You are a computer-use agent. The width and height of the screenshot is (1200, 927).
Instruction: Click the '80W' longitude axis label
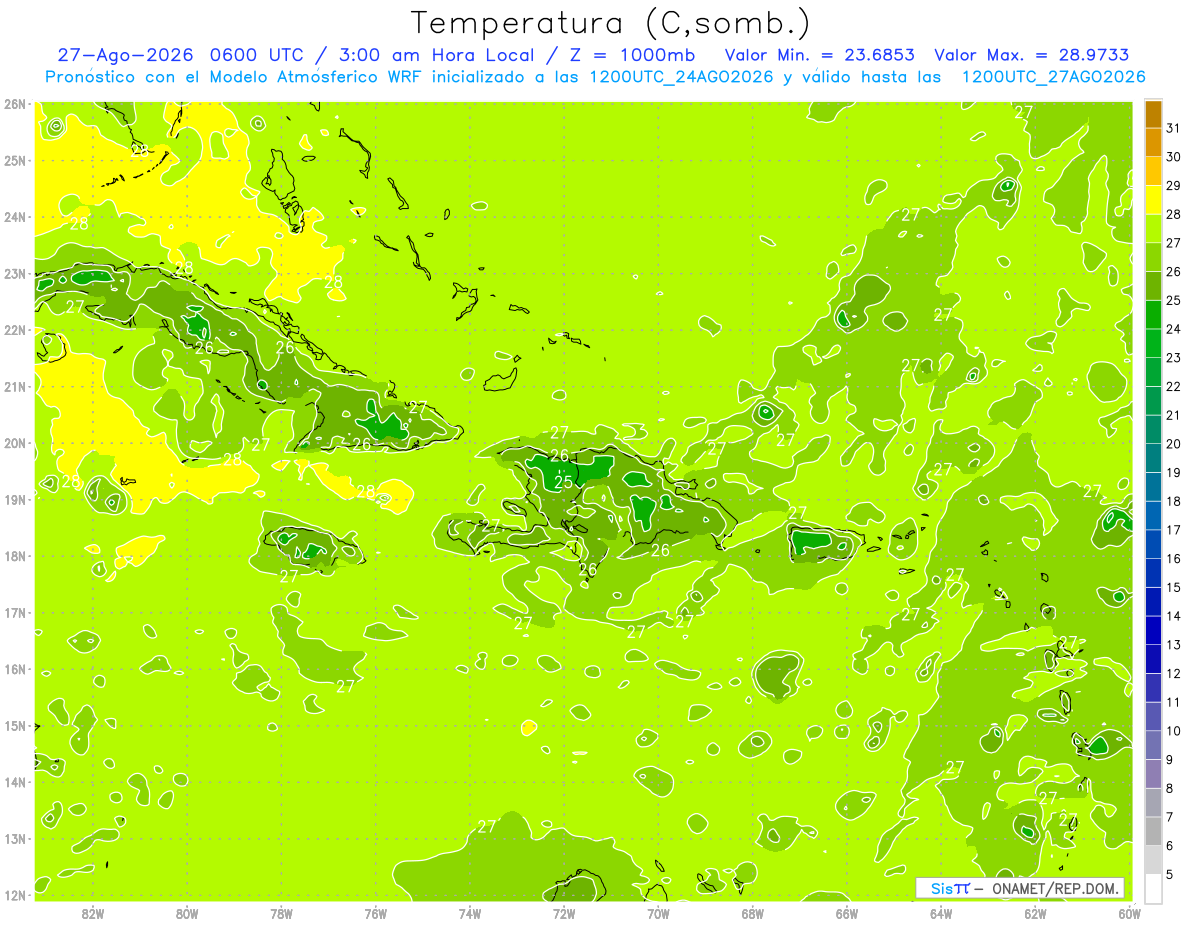(x=187, y=913)
